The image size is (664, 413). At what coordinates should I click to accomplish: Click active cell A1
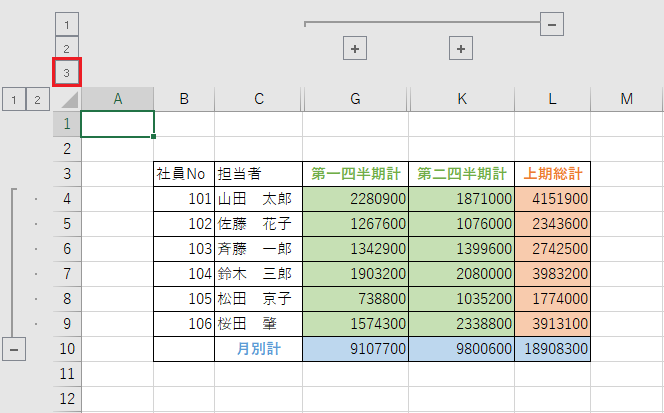pyautogui.click(x=117, y=124)
